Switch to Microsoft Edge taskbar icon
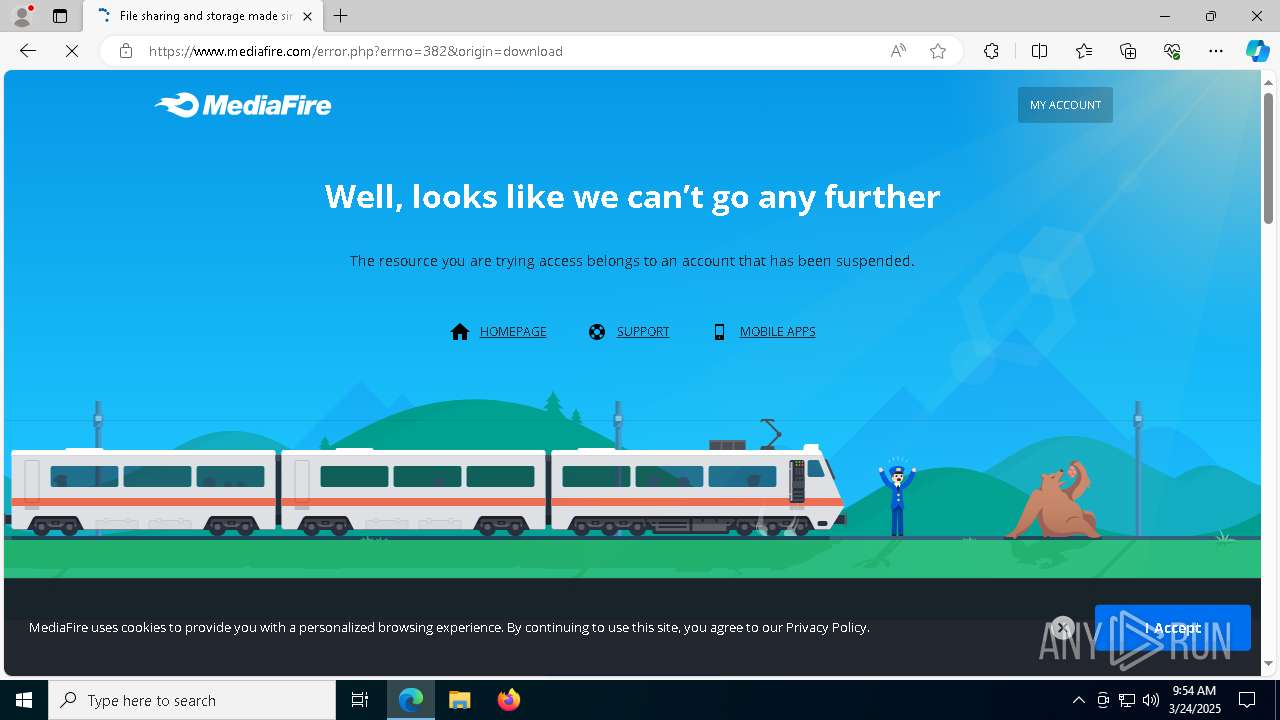The width and height of the screenshot is (1280, 720). (x=411, y=700)
